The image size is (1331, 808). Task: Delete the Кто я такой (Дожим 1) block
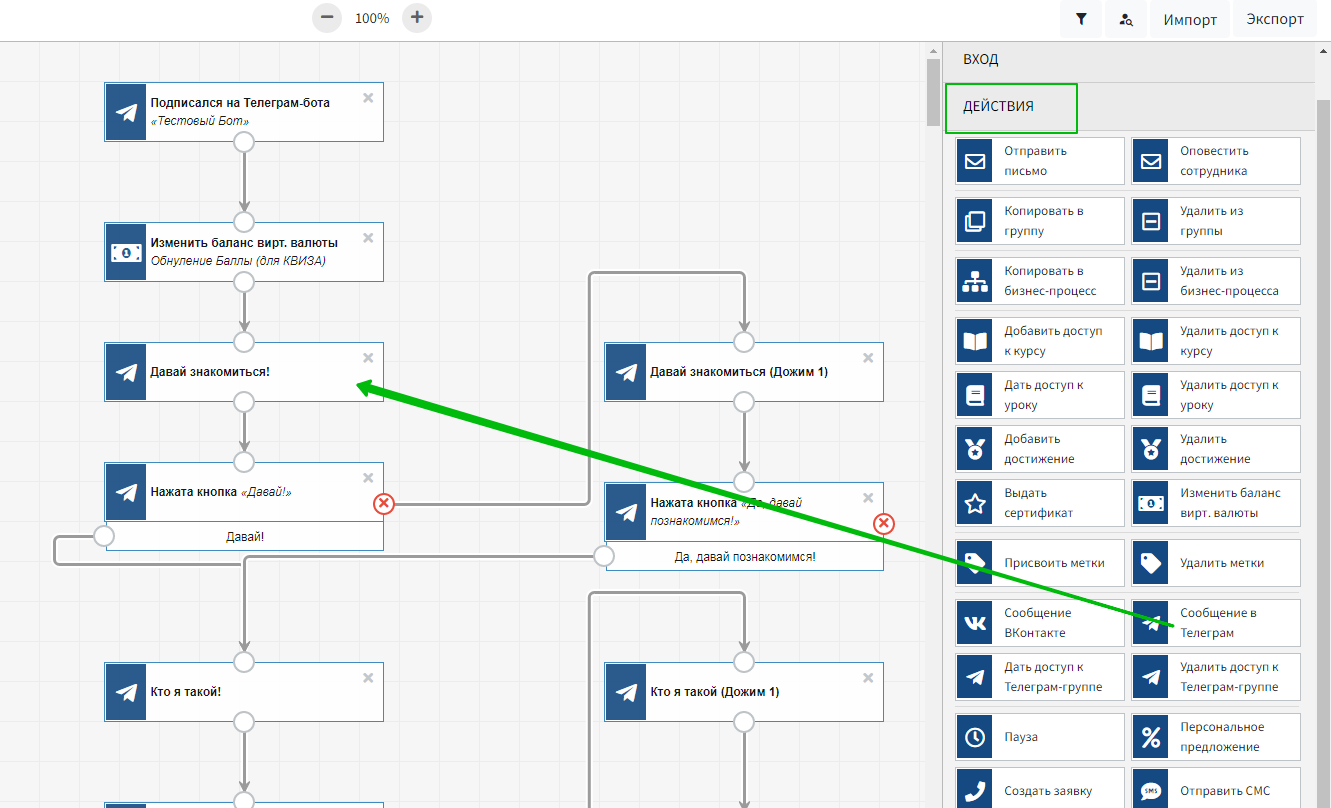coord(868,678)
